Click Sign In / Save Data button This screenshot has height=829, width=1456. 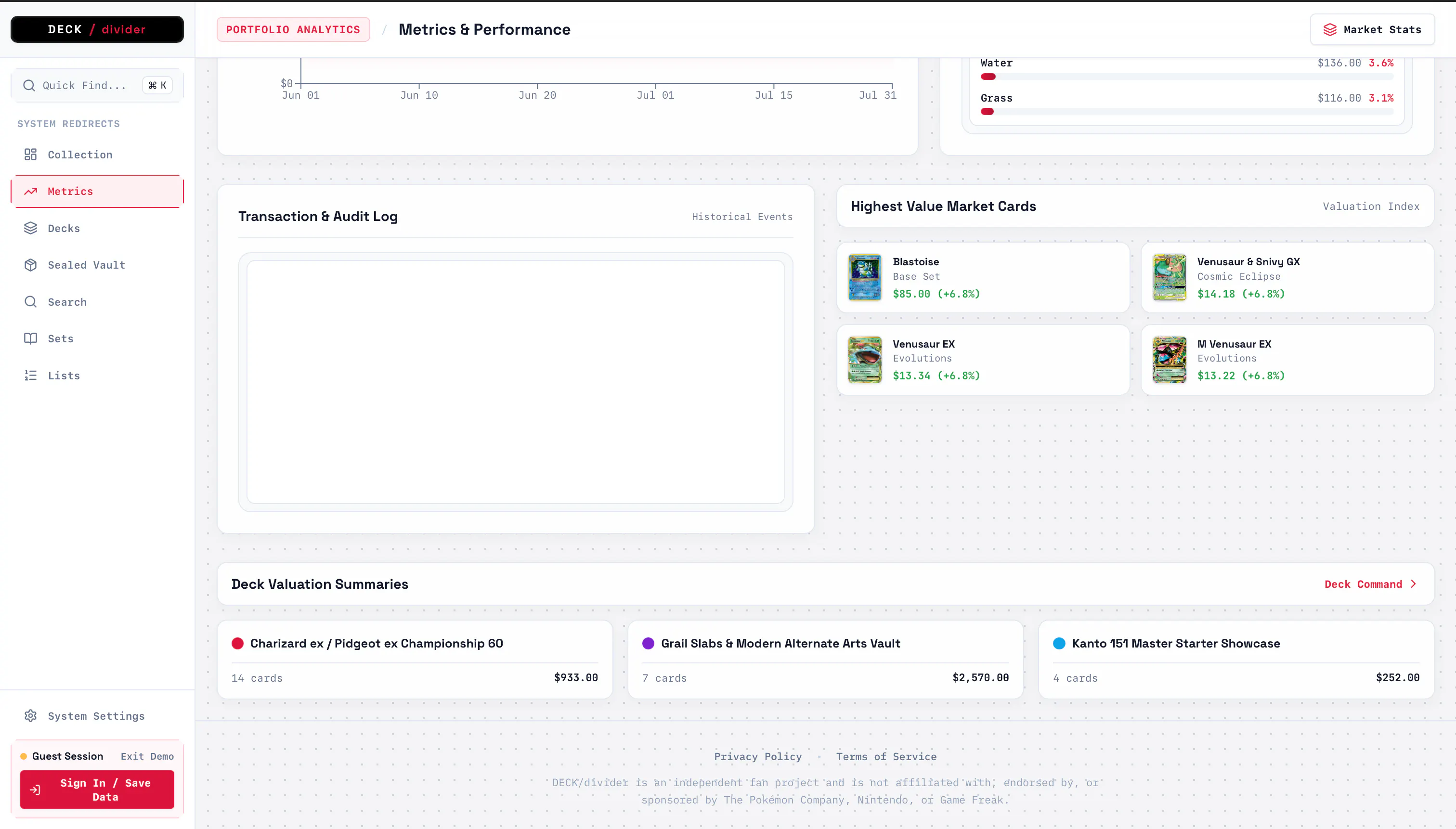[x=97, y=790]
